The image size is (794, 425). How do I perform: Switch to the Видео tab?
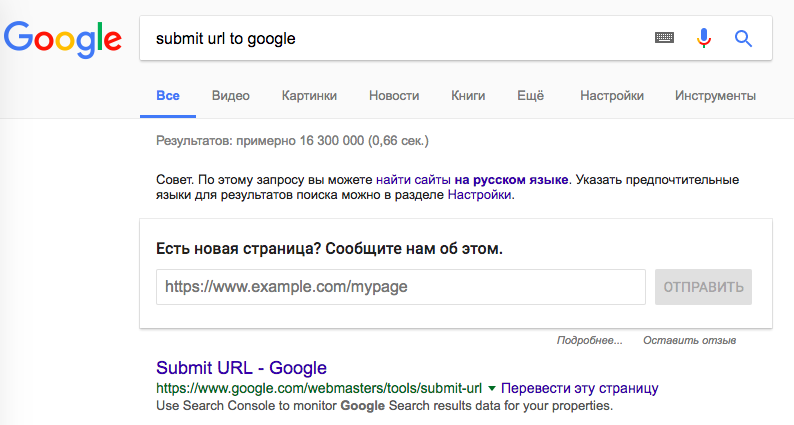point(231,96)
